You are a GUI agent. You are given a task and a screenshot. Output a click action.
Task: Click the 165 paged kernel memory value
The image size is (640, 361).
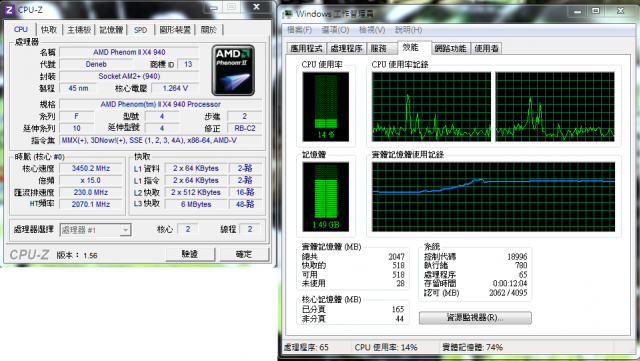tap(398, 309)
